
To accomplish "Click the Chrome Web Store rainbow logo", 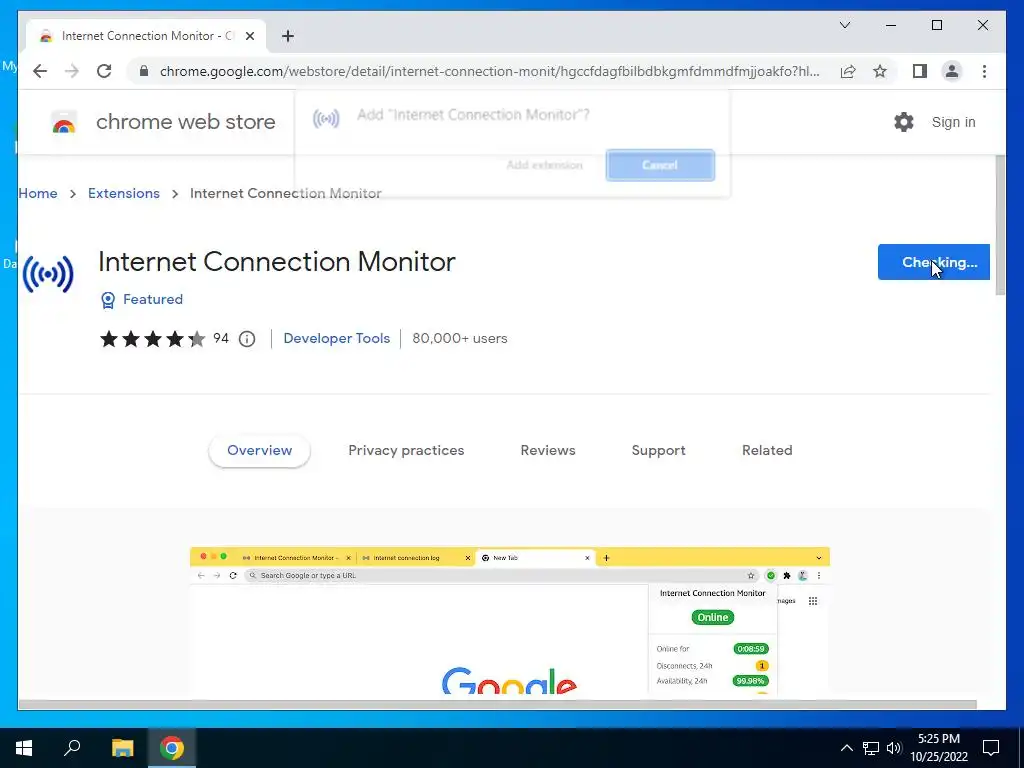I will coord(64,122).
